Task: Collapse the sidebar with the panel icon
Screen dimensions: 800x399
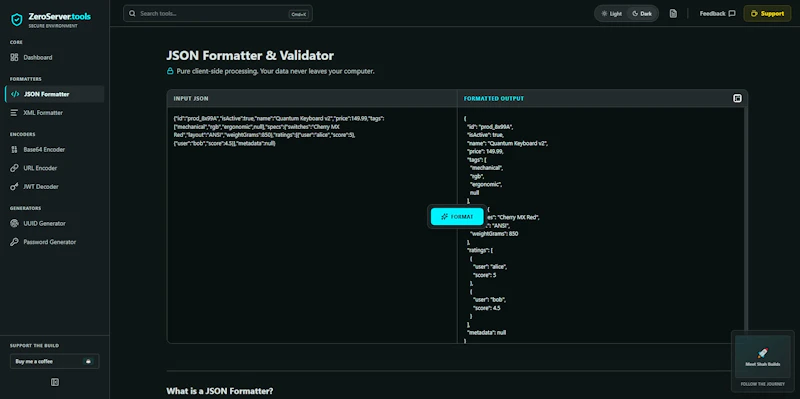Action: point(55,382)
